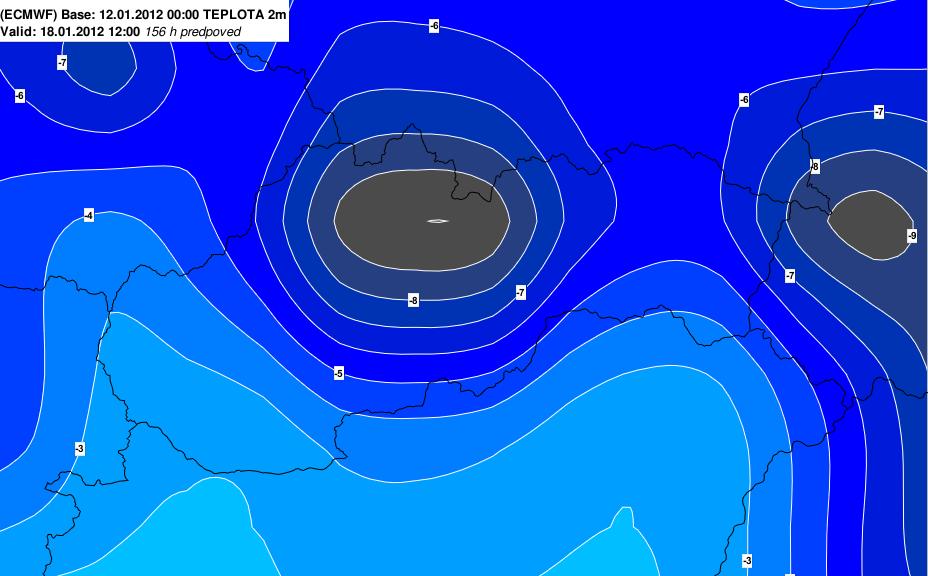Select the "-5" contour label
This screenshot has width=928, height=576.
coord(339,373)
